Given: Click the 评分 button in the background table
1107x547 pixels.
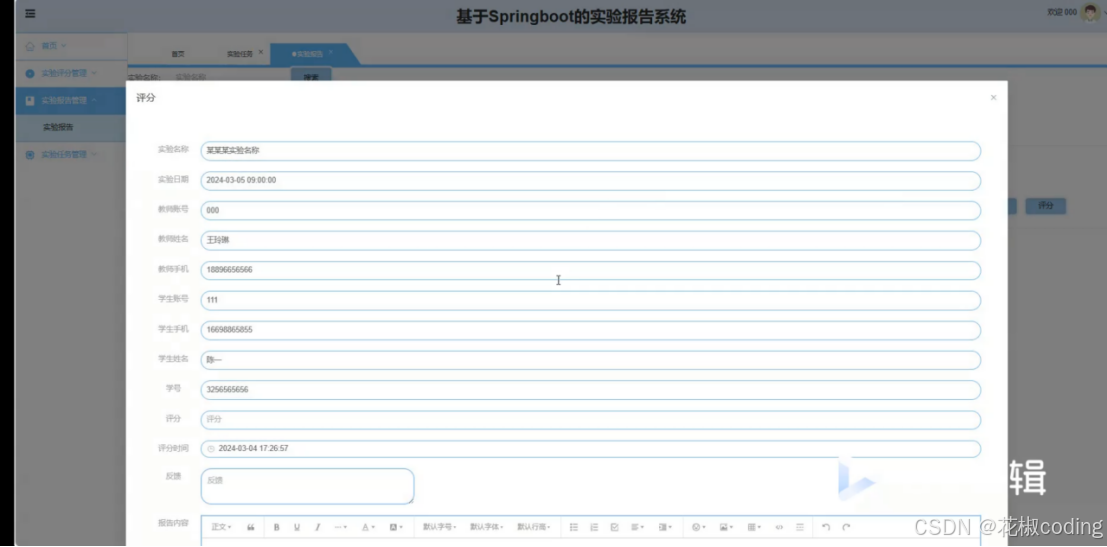Looking at the screenshot, I should pyautogui.click(x=1046, y=206).
